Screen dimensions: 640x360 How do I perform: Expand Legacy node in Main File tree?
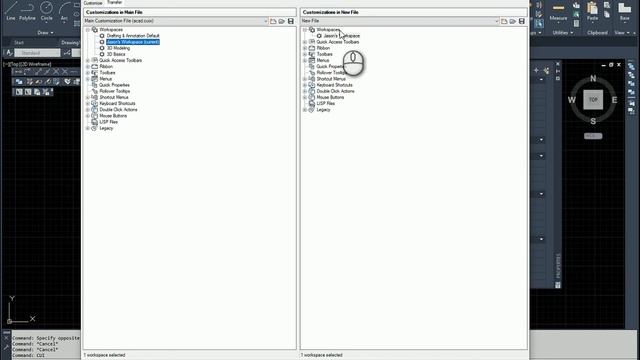coord(88,128)
